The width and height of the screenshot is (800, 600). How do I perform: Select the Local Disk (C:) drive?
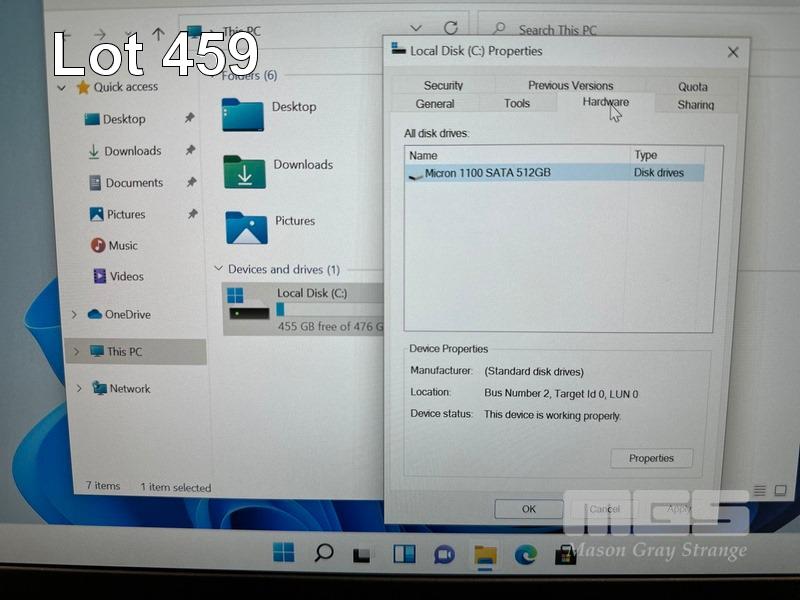tap(298, 308)
